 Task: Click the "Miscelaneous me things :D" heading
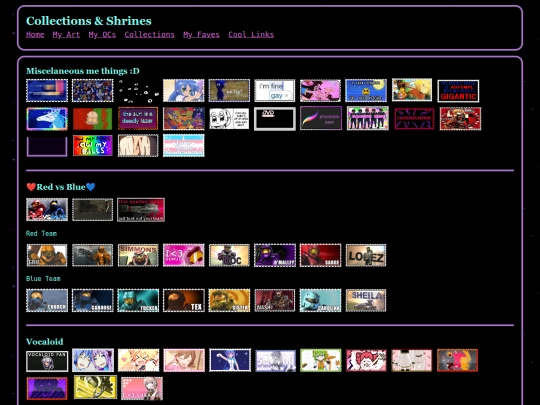click(x=83, y=71)
